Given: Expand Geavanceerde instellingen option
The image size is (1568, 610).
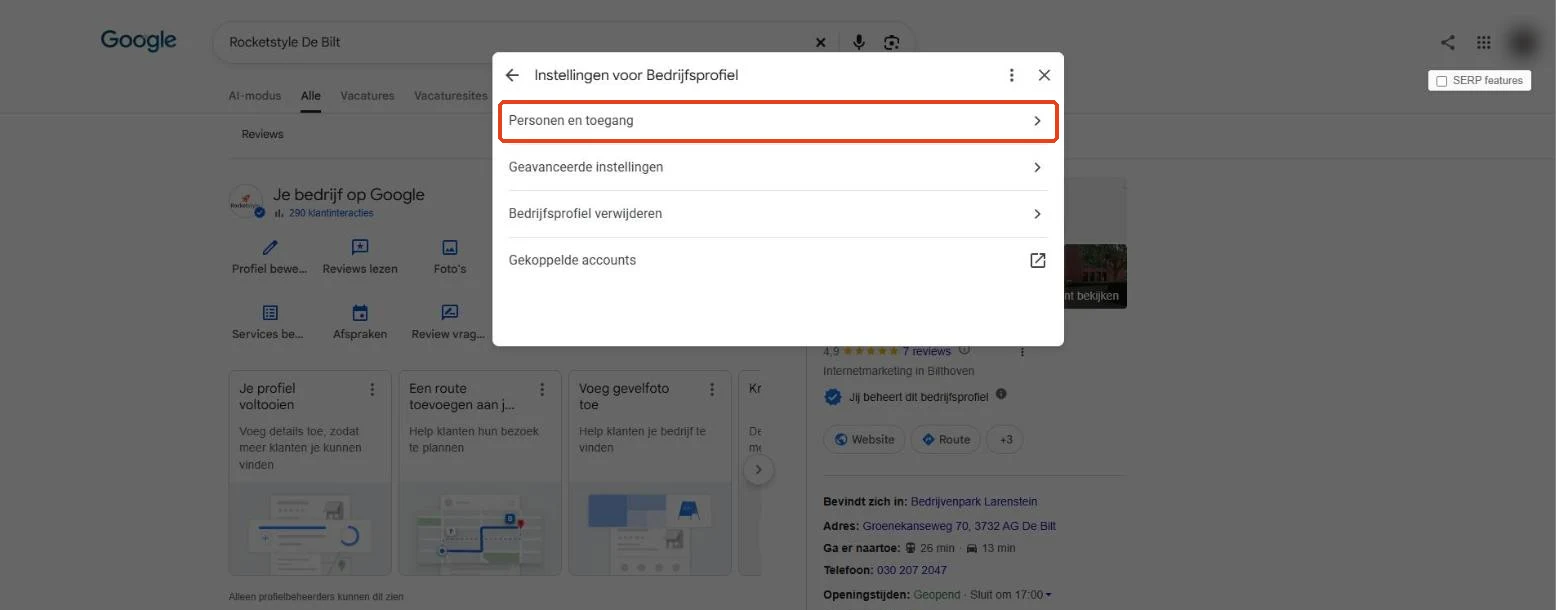Looking at the screenshot, I should point(777,167).
